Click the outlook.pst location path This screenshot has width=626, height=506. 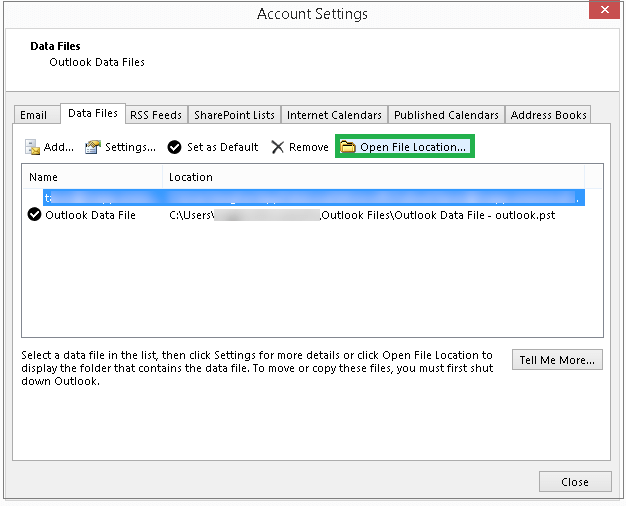[362, 215]
